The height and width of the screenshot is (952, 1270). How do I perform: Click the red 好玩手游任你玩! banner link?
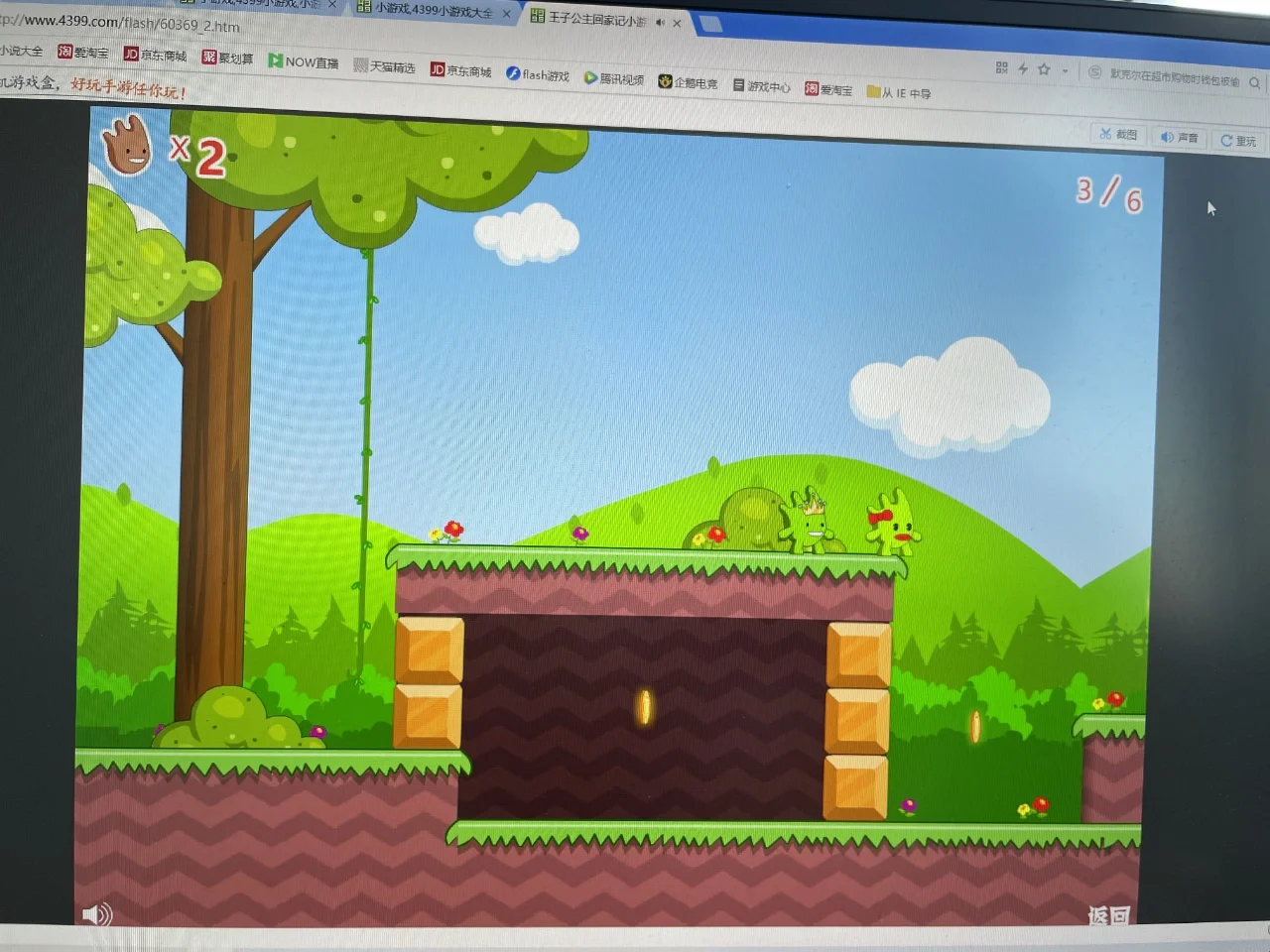pyautogui.click(x=128, y=89)
